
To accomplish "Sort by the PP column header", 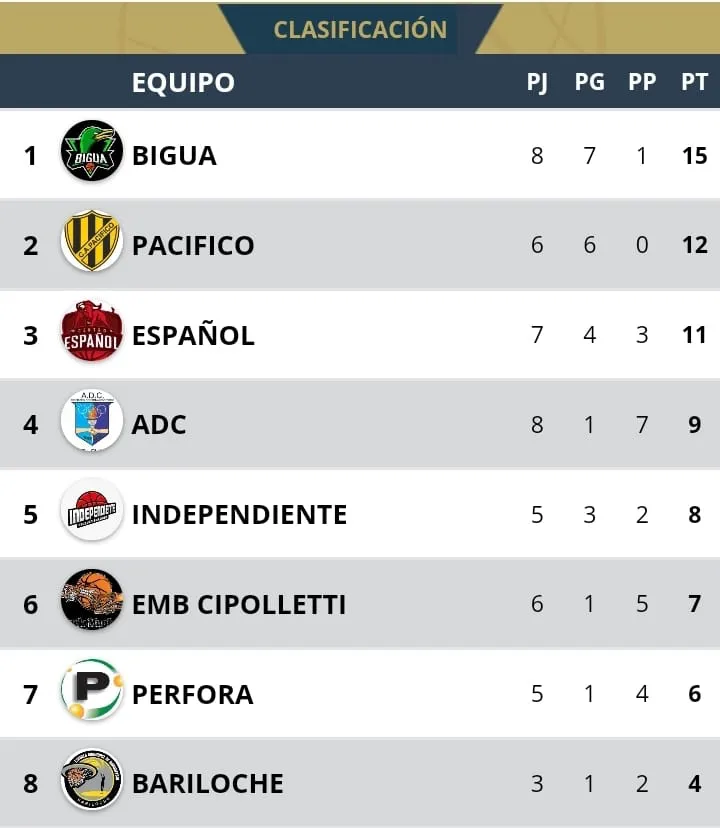I will 642,82.
